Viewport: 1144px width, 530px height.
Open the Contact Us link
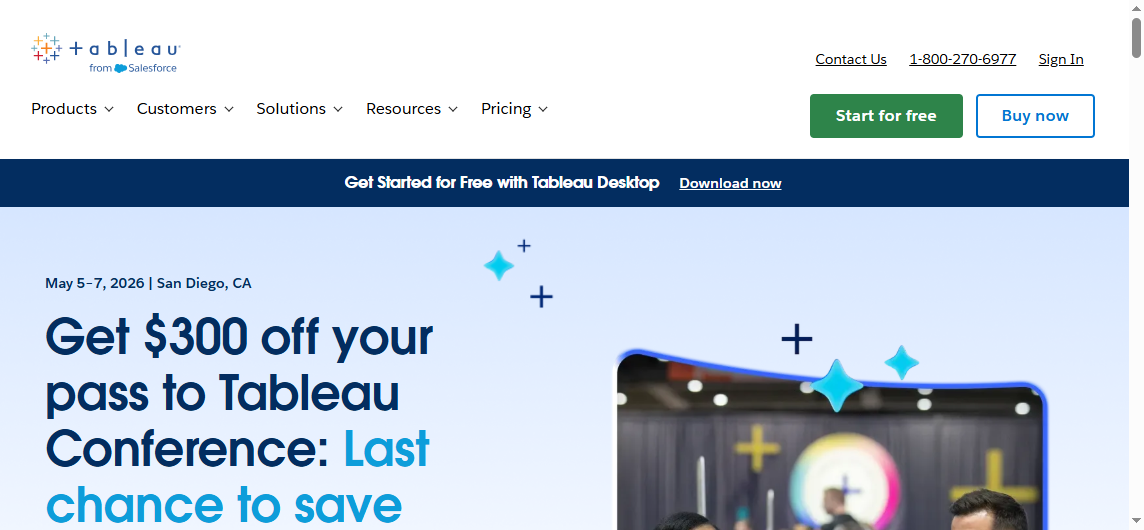851,59
